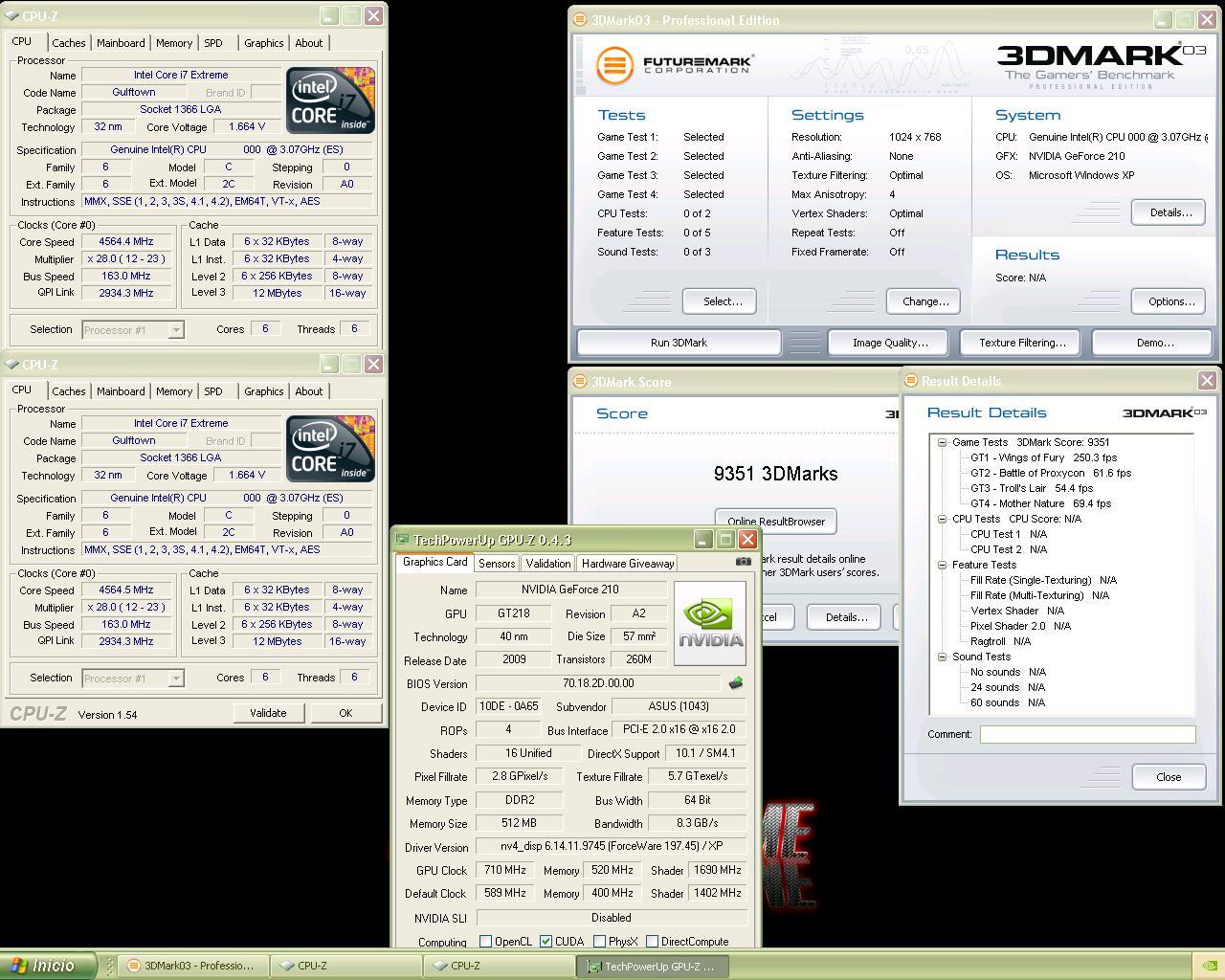Close the Result Details window with X
Viewport: 1225px width, 980px height.
(1207, 380)
